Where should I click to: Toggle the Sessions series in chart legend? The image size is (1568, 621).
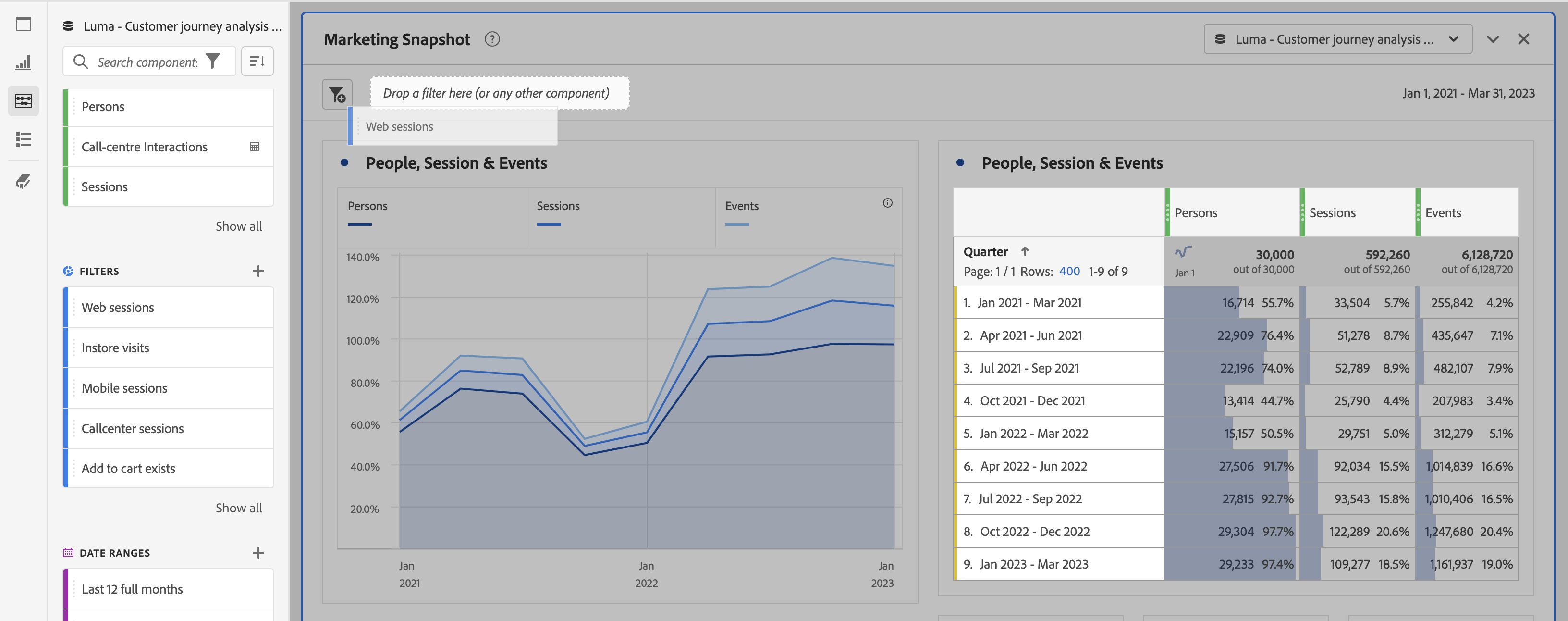point(558,206)
